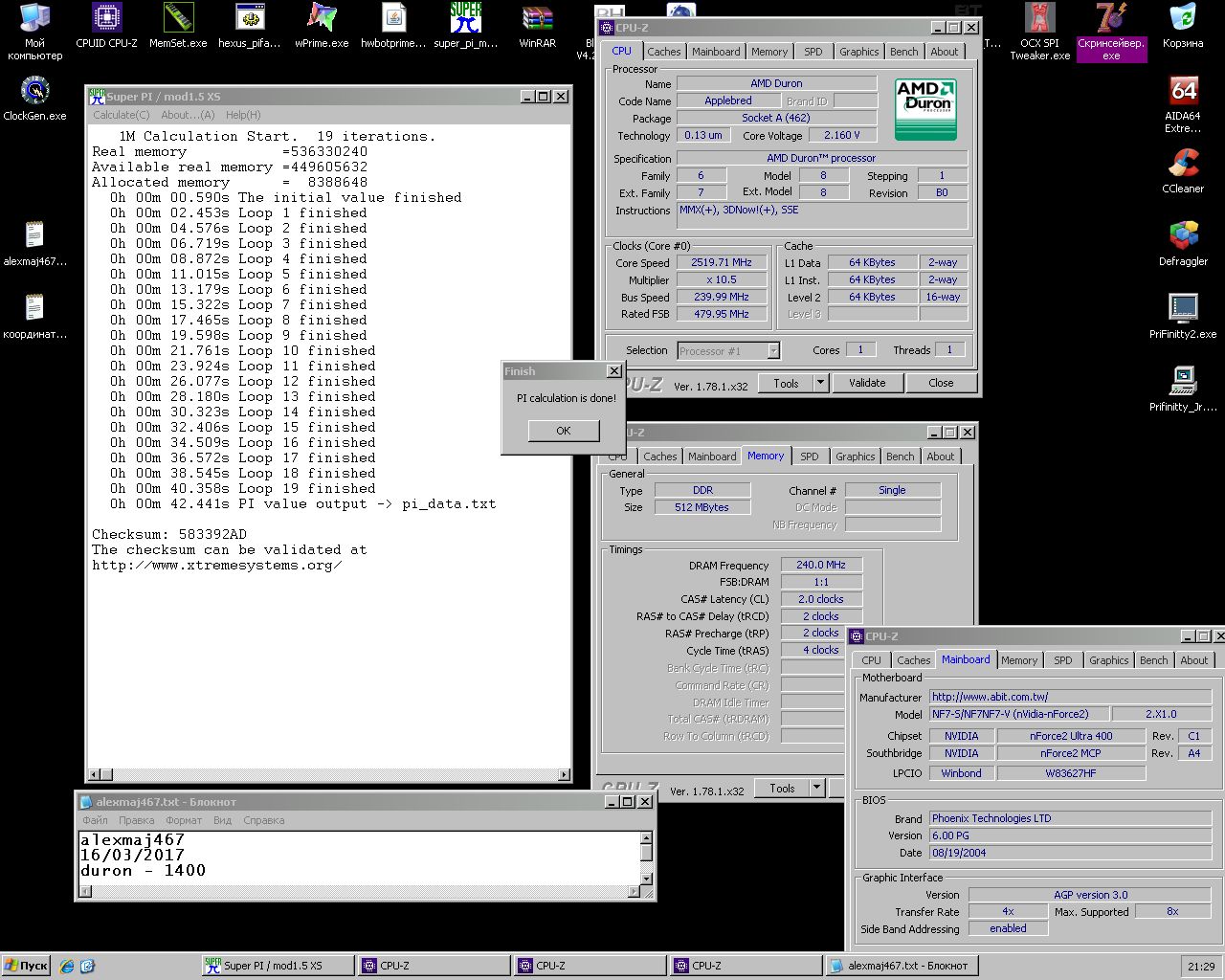Open Tools dropdown arrow in Memory CPU-Z window
The image size is (1225, 980).
[x=816, y=789]
